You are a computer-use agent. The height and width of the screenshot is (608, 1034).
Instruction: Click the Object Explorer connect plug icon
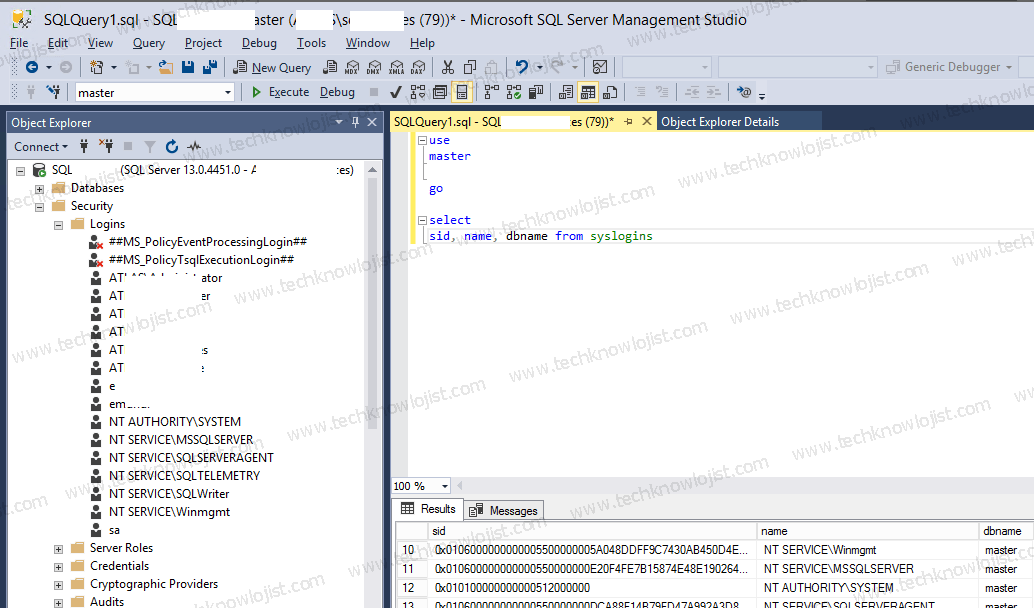point(84,146)
